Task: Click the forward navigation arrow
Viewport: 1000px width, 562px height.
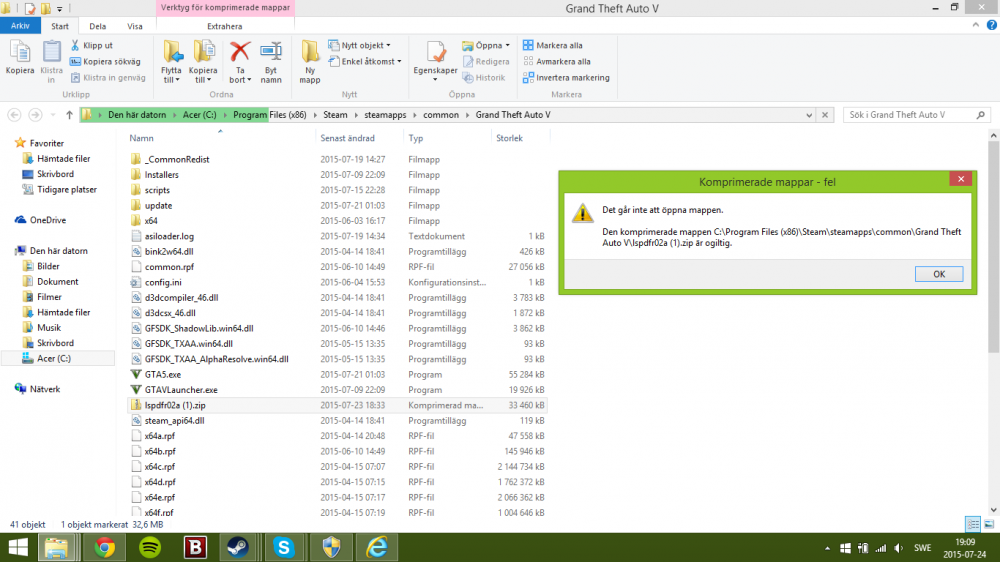Action: pyautogui.click(x=35, y=115)
